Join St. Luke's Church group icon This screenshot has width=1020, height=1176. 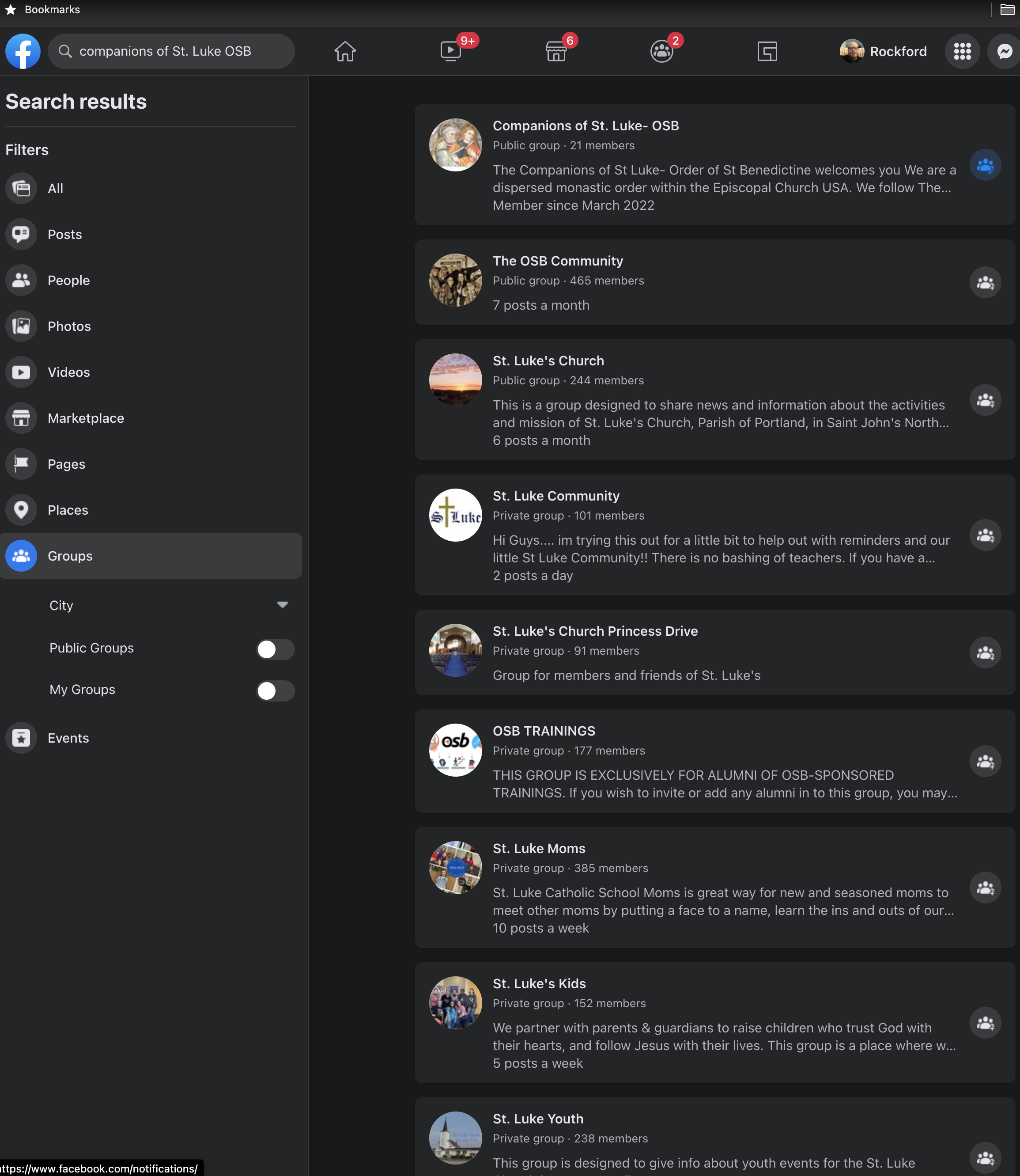coord(985,400)
